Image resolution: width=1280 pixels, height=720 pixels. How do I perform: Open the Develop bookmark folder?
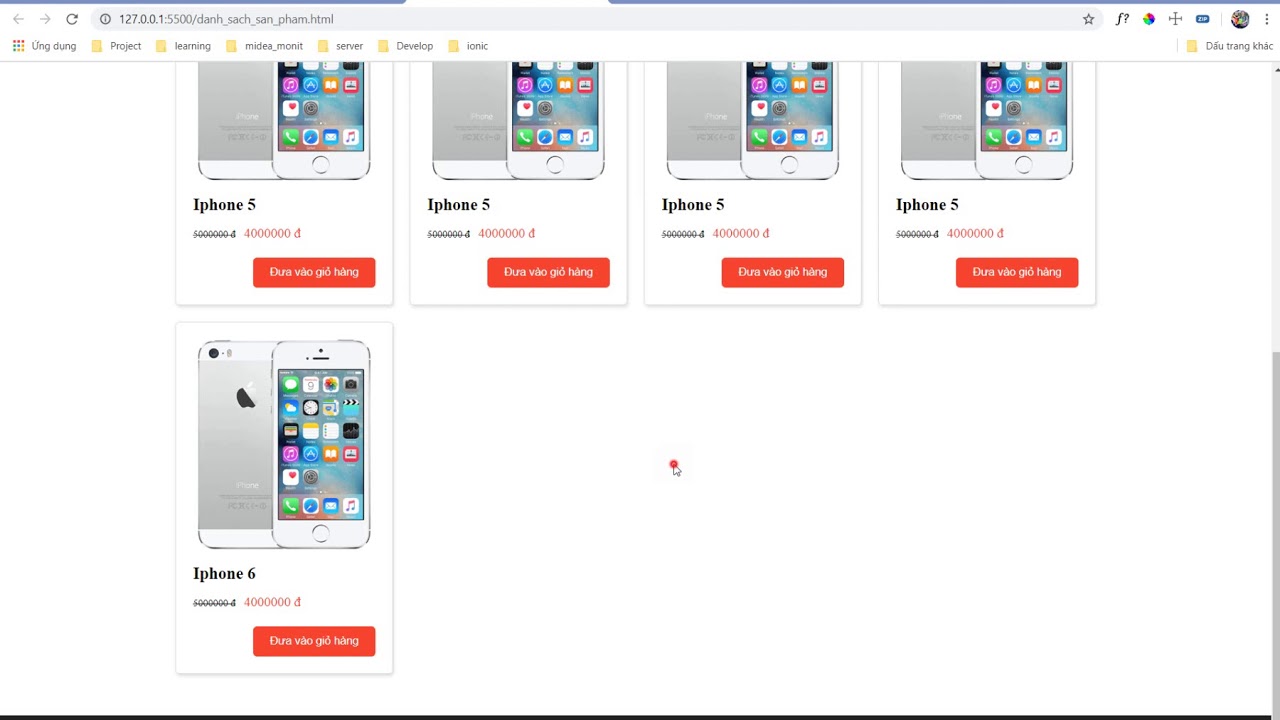405,46
